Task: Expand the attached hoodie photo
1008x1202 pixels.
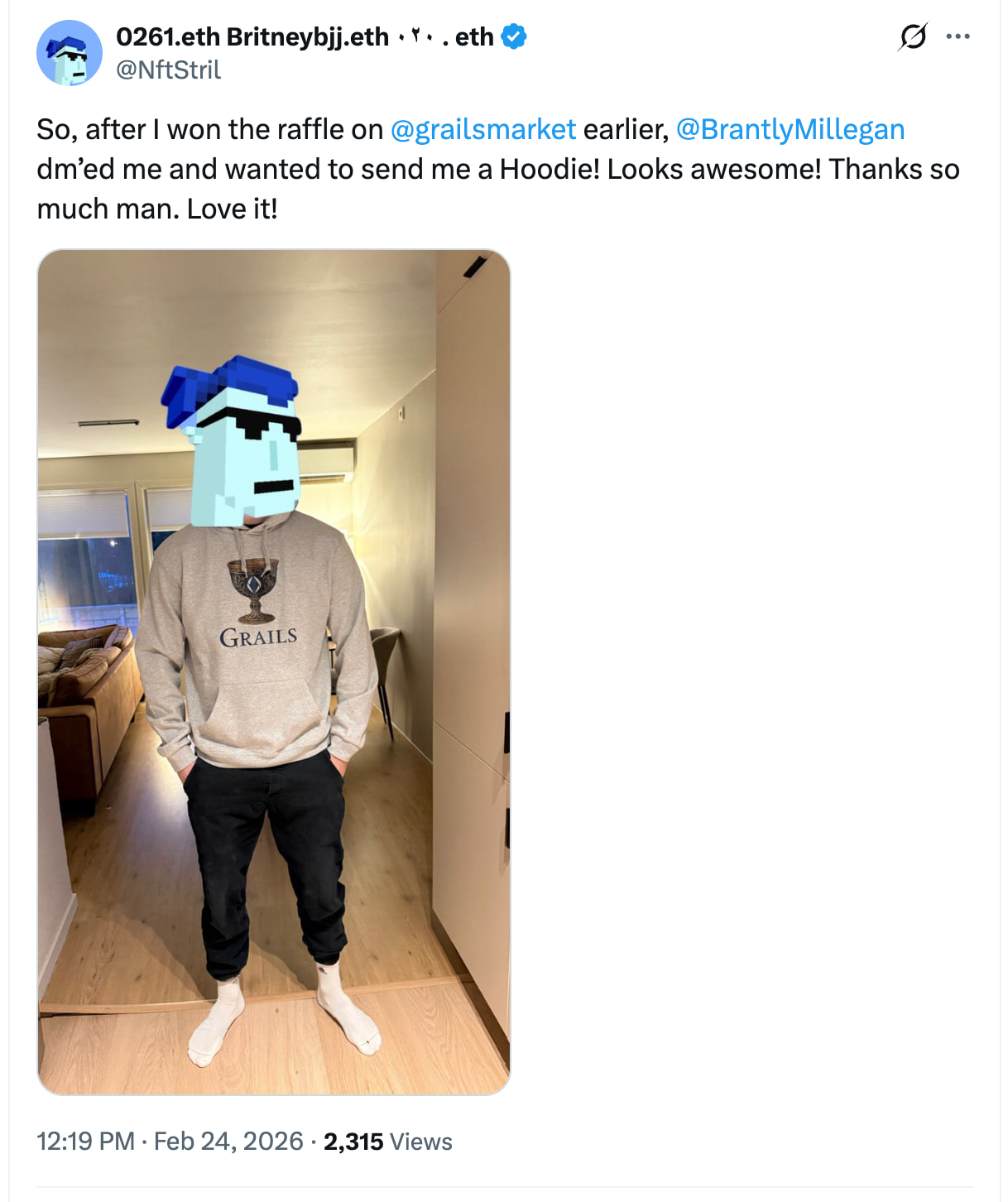Action: [x=274, y=672]
